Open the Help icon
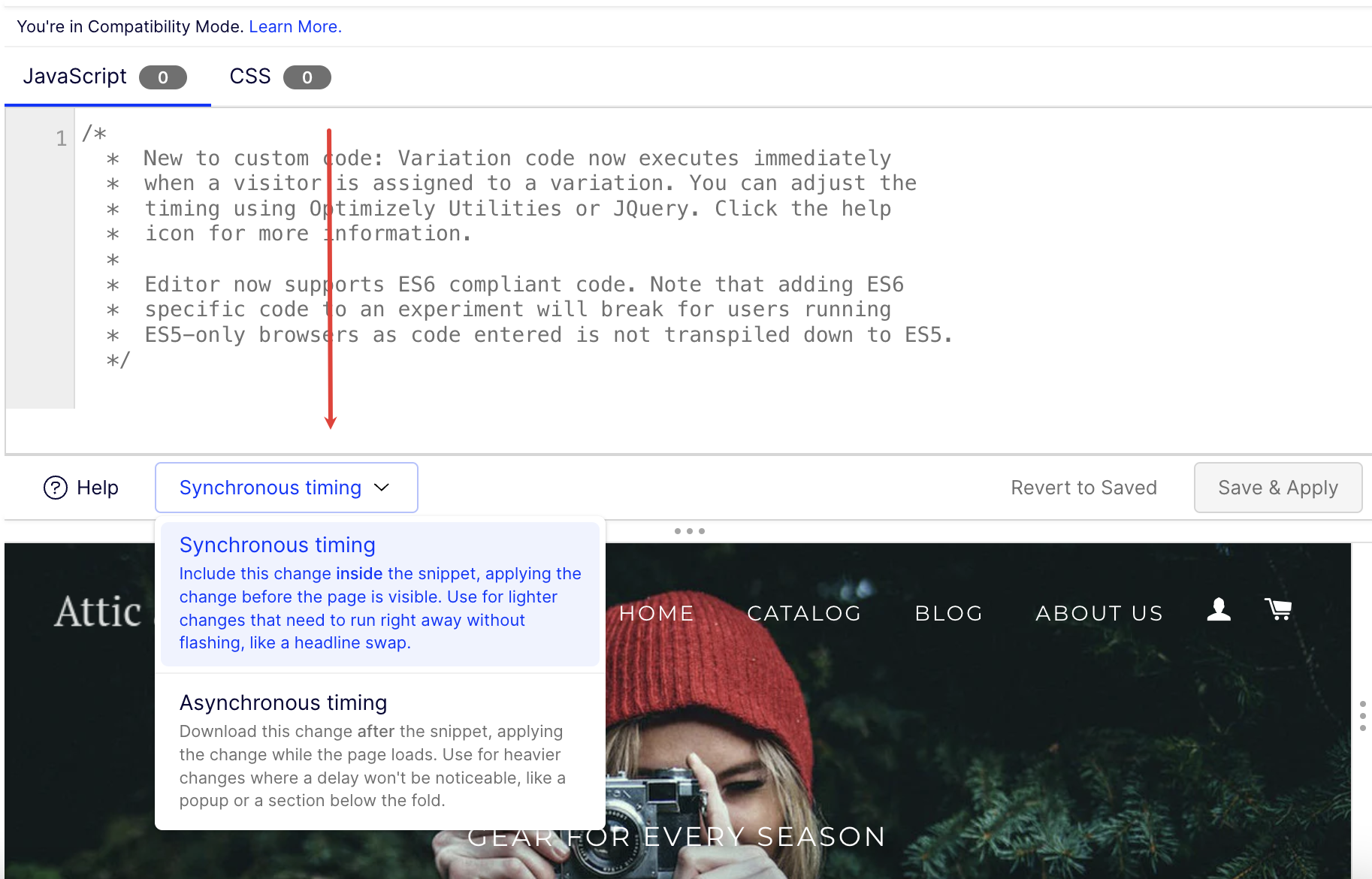The height and width of the screenshot is (879, 1372). (x=56, y=488)
